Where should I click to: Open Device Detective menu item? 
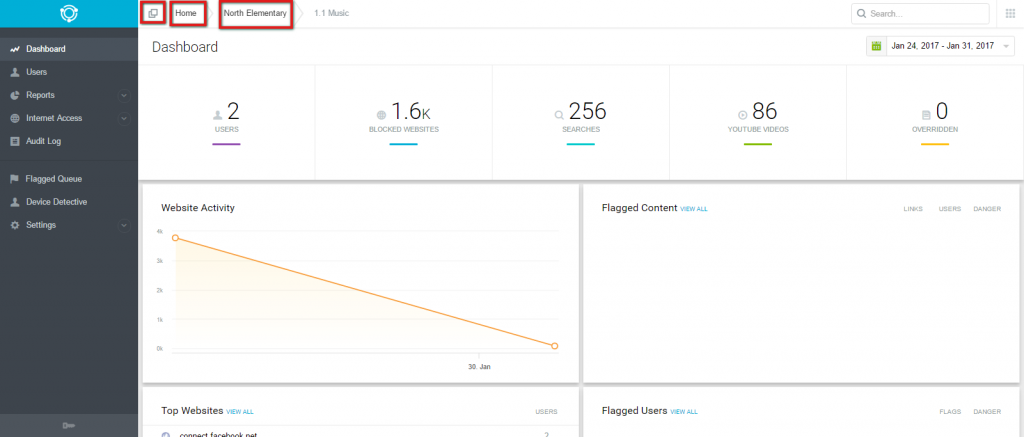click(69, 202)
